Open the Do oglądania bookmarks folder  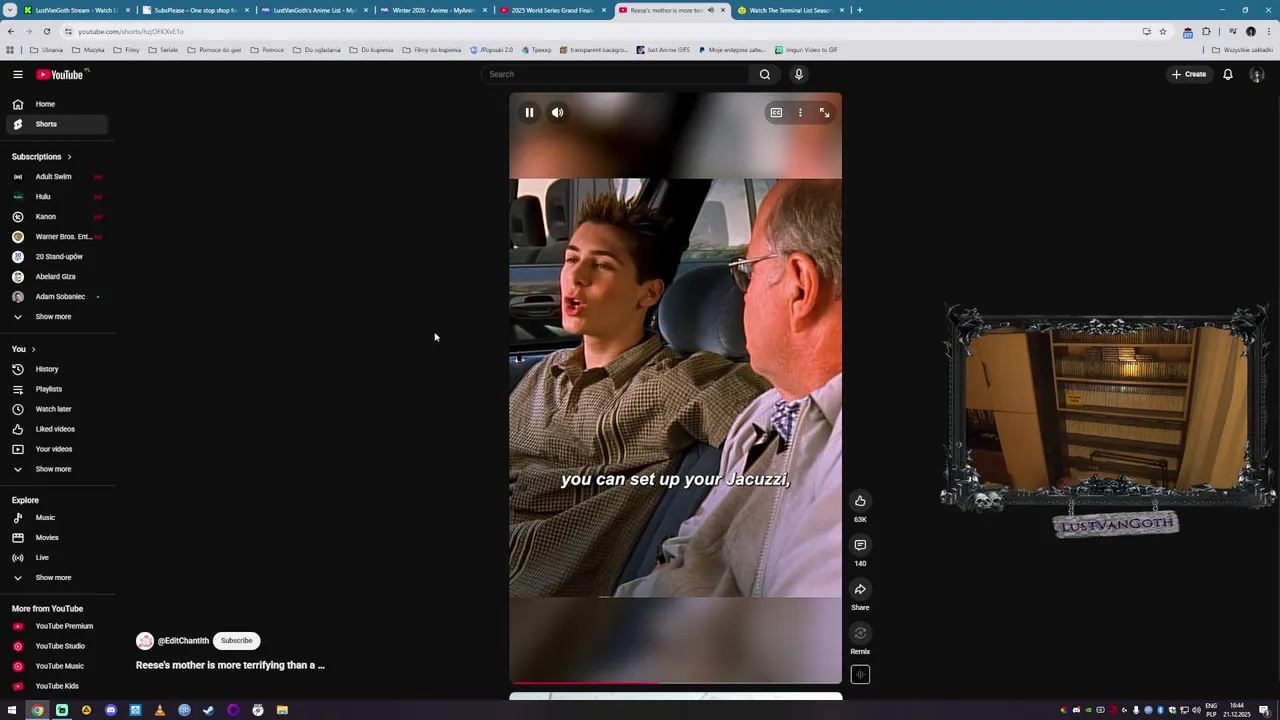(x=316, y=50)
